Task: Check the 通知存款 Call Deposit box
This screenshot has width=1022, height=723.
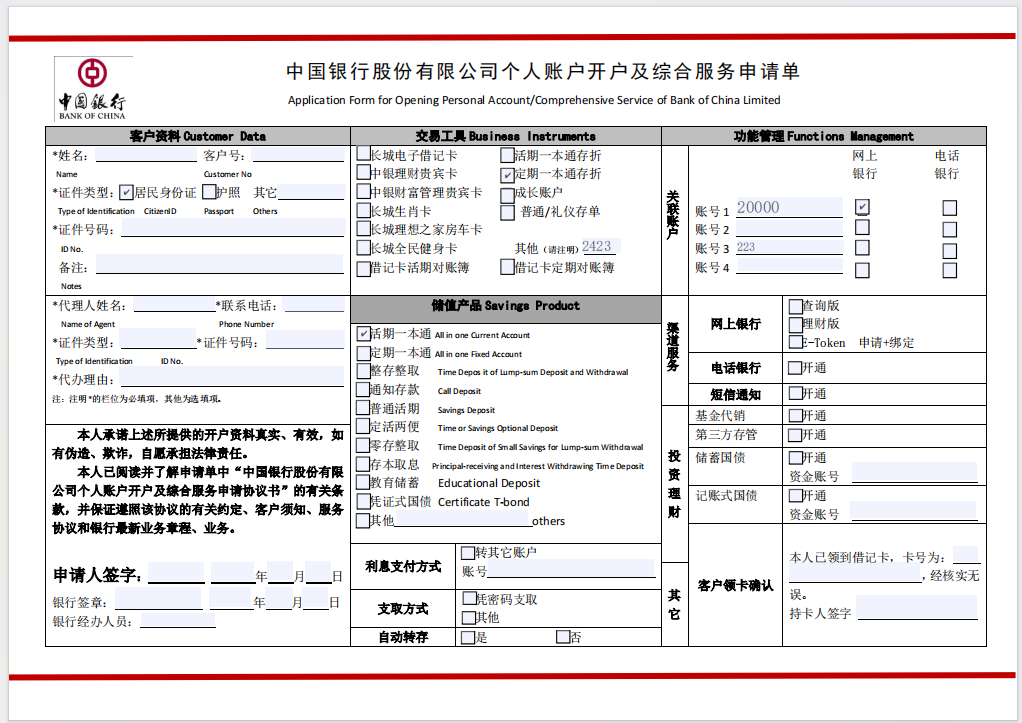Action: (364, 390)
